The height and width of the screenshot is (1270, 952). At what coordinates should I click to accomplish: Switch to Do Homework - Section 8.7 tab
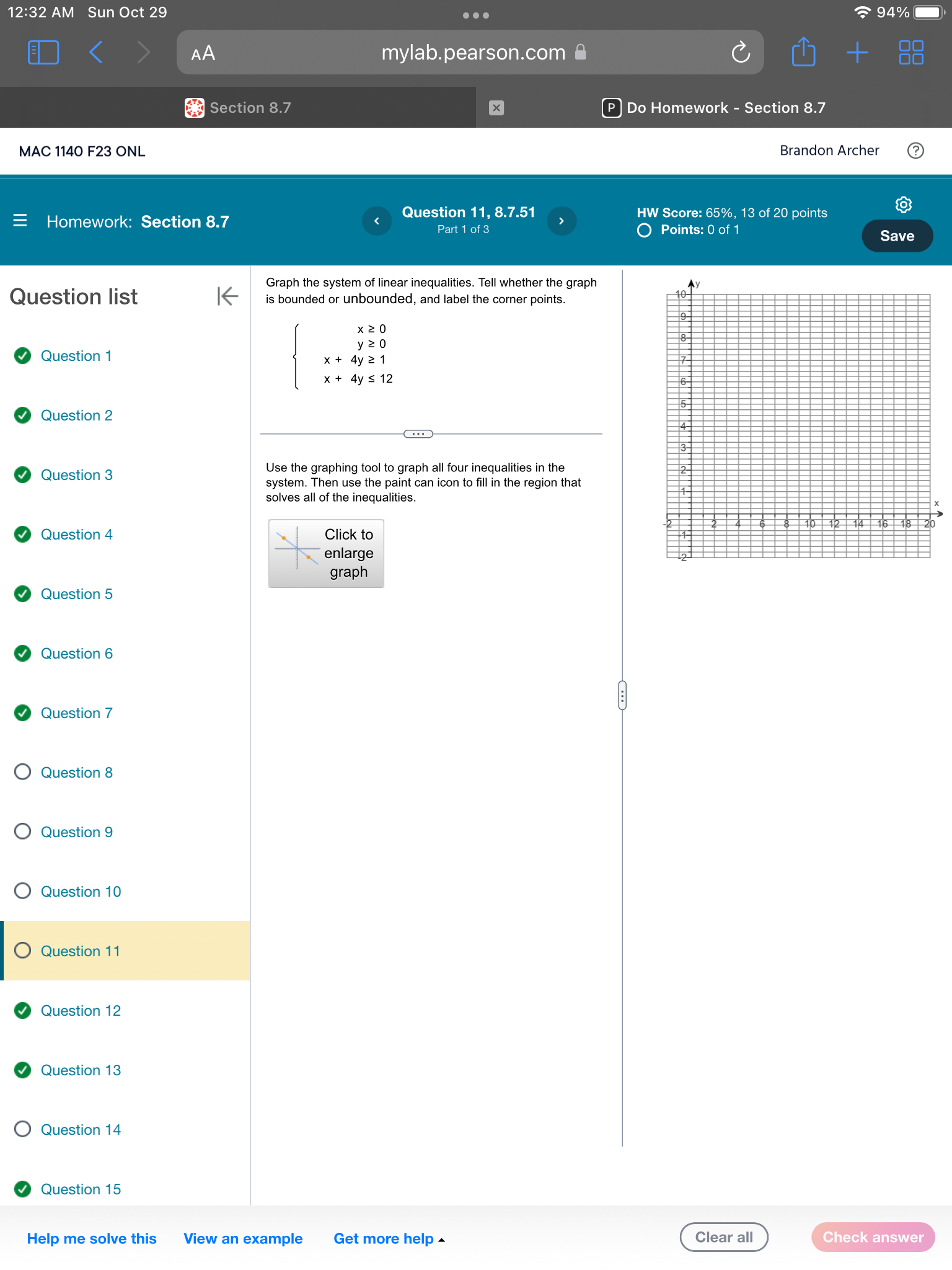pyautogui.click(x=714, y=108)
